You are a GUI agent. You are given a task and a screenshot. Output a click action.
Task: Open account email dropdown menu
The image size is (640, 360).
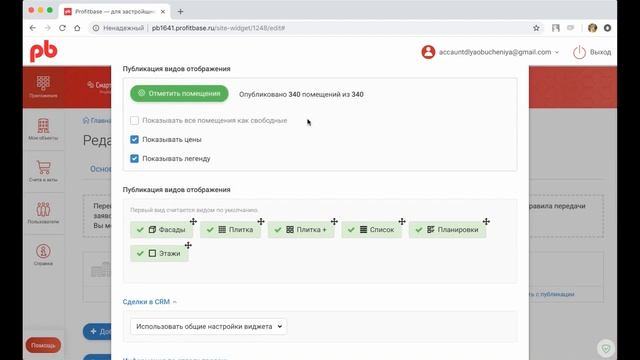tap(499, 52)
